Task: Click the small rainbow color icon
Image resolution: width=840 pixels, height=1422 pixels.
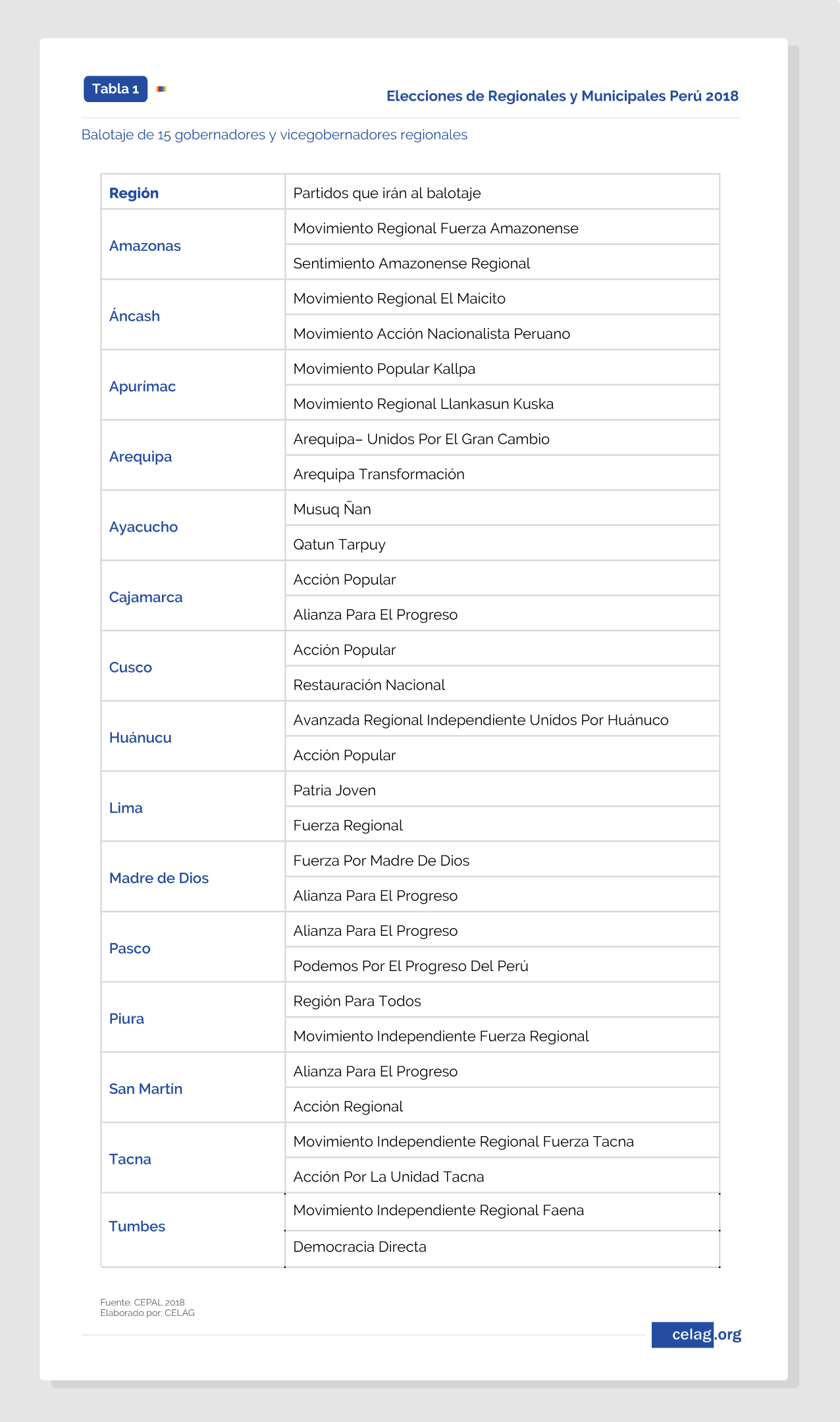Action: tap(161, 89)
